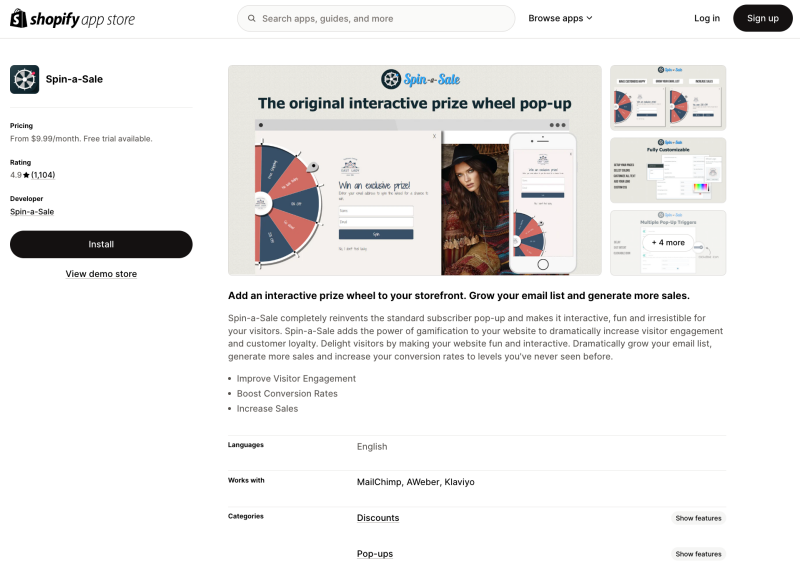
Task: Click the Shopify app store logo
Action: tap(72, 19)
